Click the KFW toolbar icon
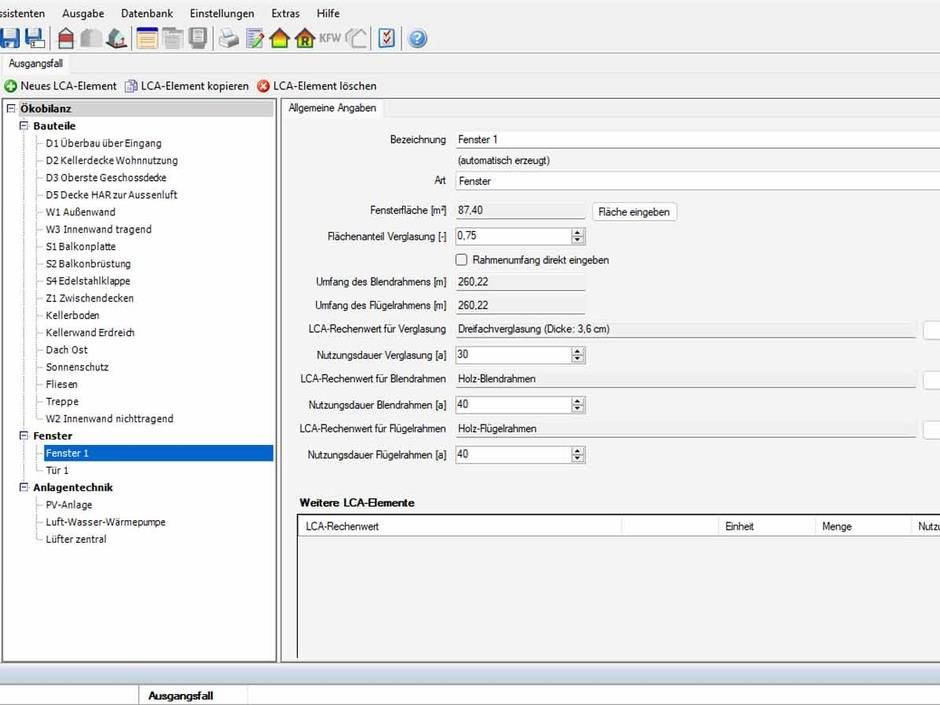Screen dimensions: 940x705 [x=330, y=39]
